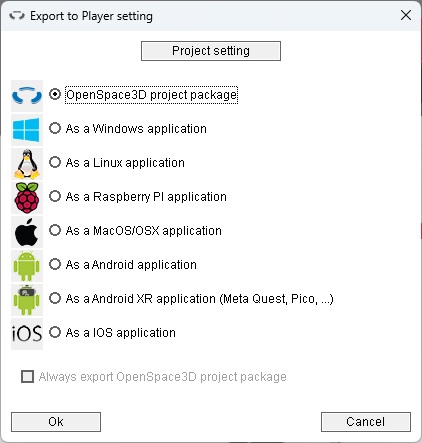Click the OpenSpace3D logo icon
Image resolution: width=422 pixels, height=443 pixels.
point(27,96)
